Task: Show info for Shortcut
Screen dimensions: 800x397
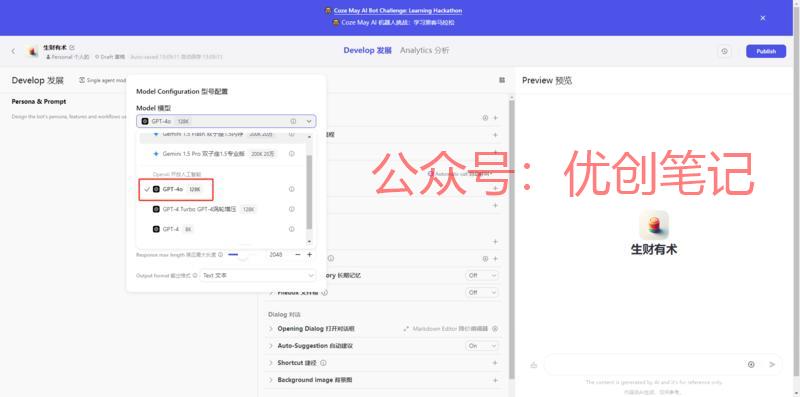Action: coord(323,363)
